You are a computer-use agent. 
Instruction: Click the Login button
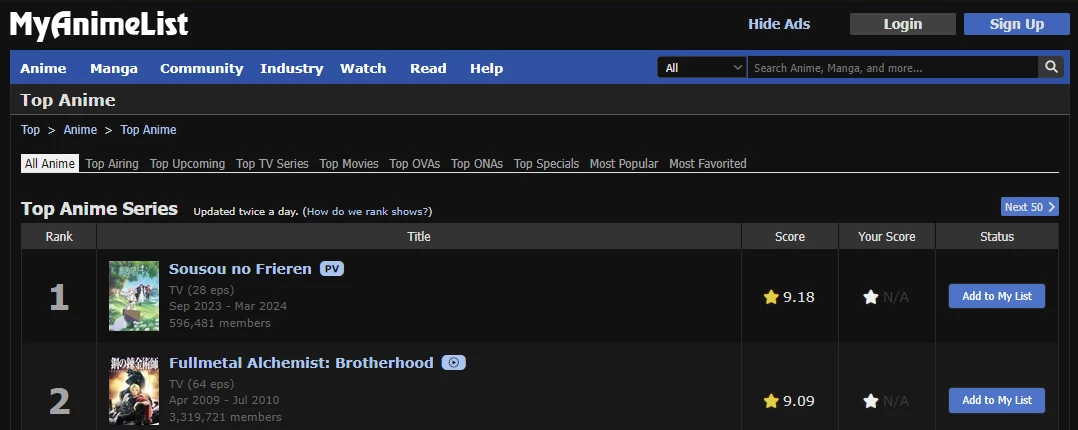coord(903,24)
